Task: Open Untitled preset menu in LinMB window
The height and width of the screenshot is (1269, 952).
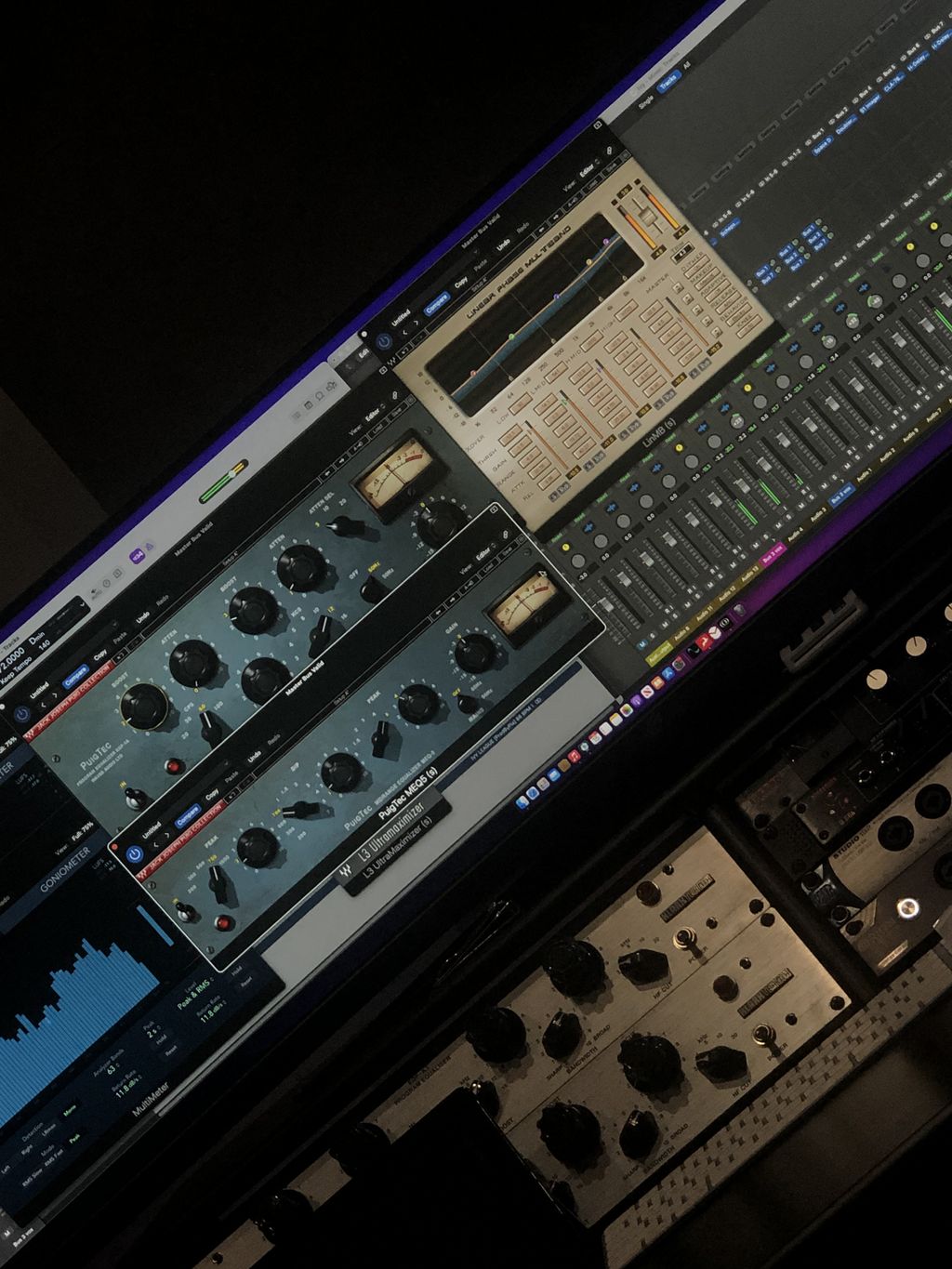Action: (x=401, y=318)
